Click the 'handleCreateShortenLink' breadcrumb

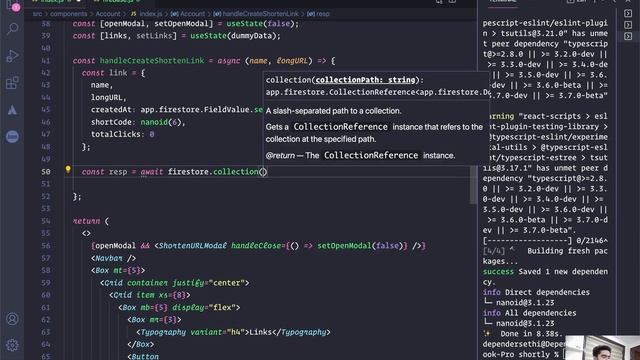pos(256,14)
